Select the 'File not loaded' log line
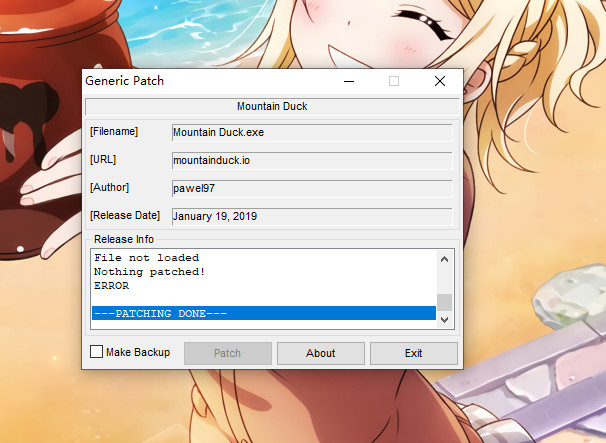The height and width of the screenshot is (443, 606). pyautogui.click(x=146, y=258)
